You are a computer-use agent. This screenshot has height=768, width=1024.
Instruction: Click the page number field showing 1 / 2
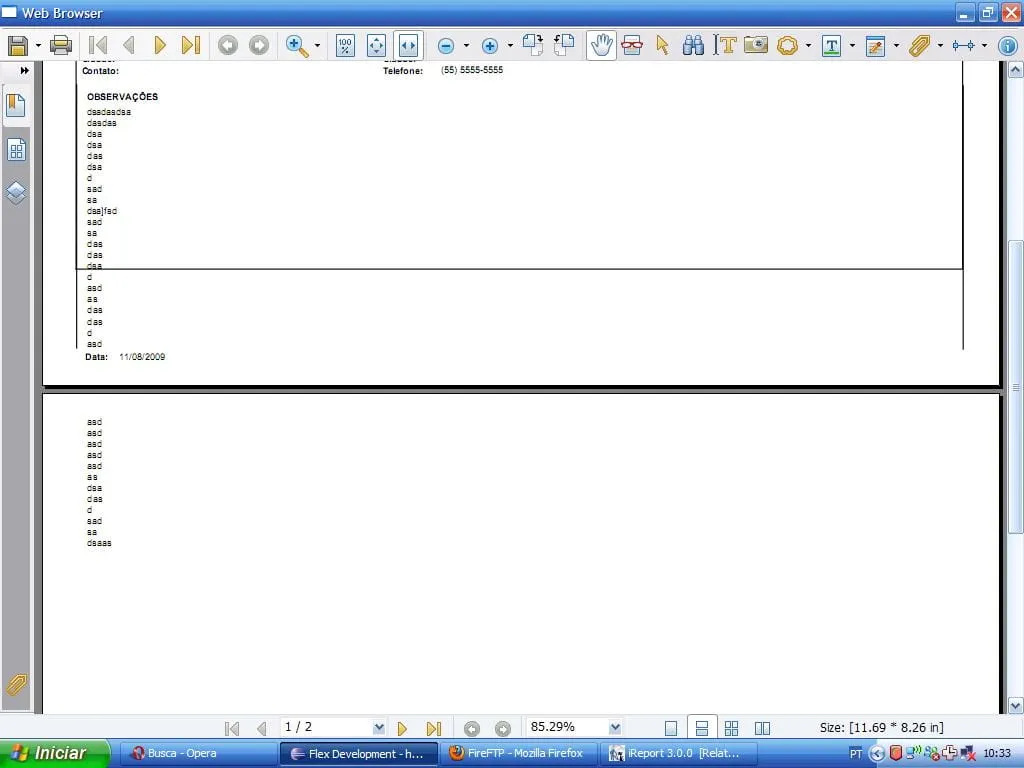point(327,727)
